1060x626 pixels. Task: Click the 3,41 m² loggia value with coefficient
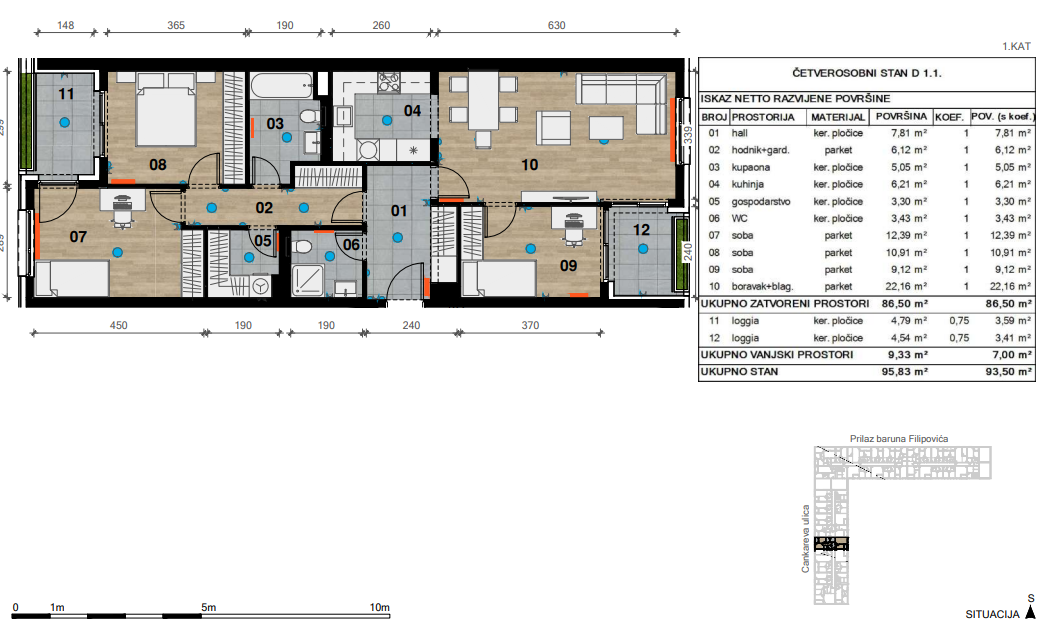[x=1013, y=338]
